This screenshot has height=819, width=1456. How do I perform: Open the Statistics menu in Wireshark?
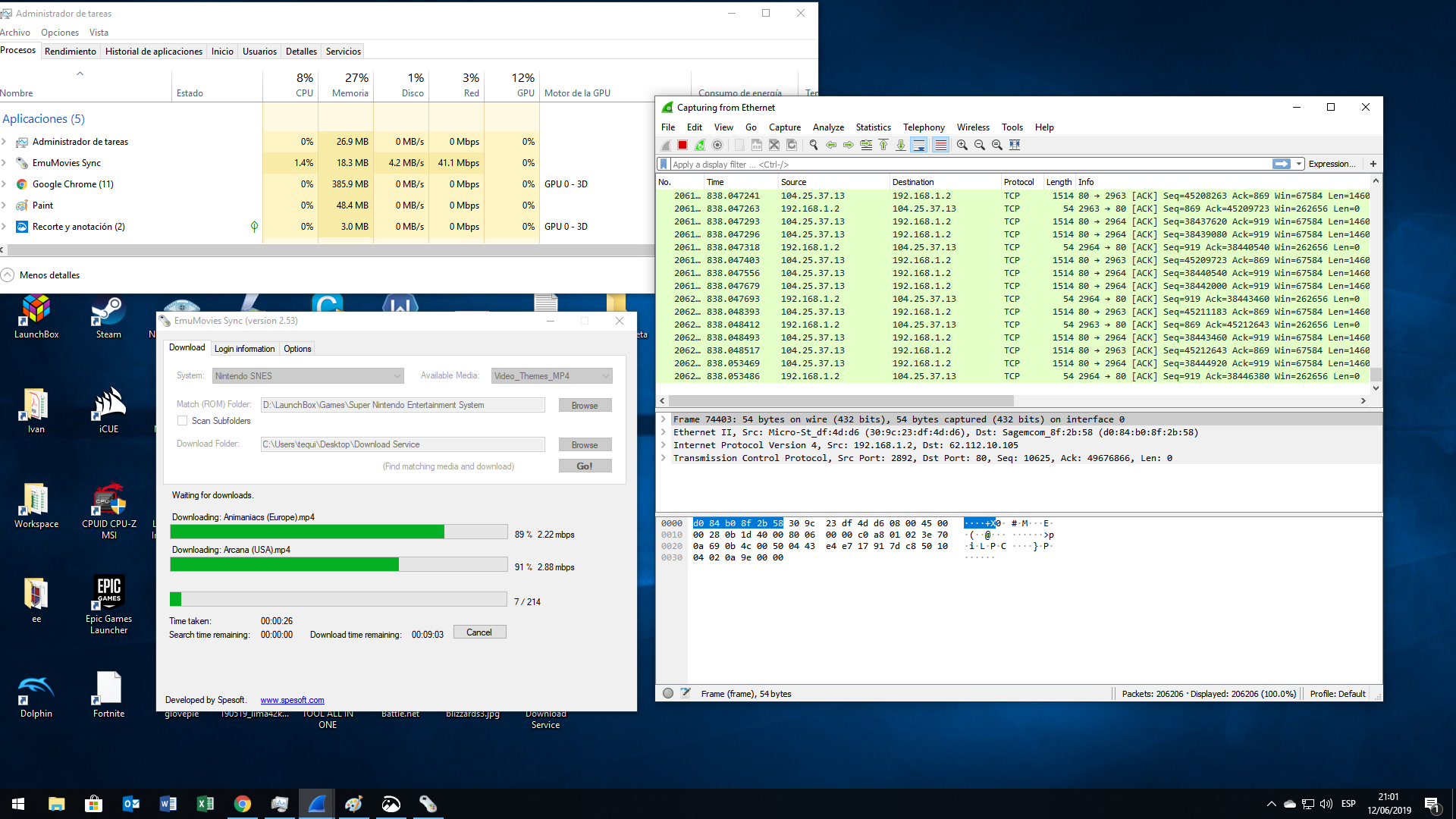tap(873, 127)
